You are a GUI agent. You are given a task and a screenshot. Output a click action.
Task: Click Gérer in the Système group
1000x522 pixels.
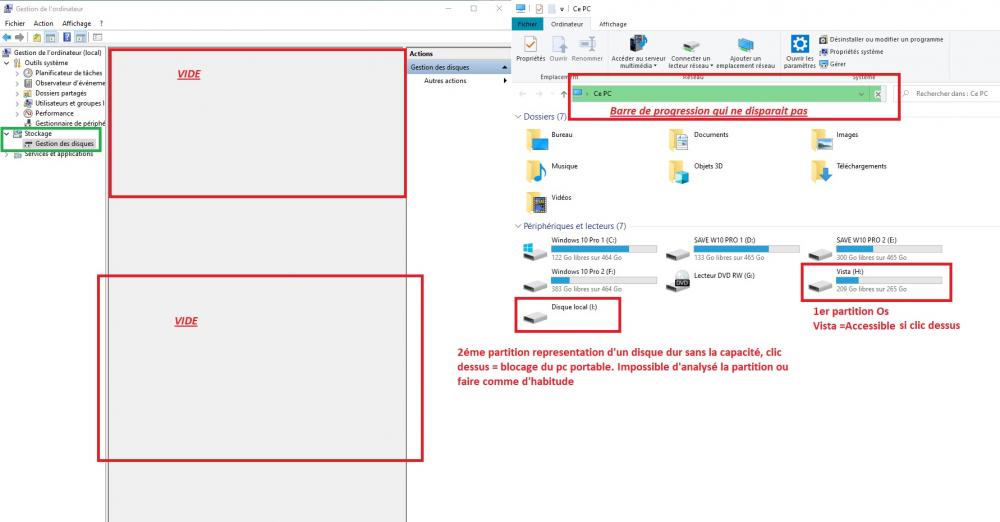click(833, 64)
